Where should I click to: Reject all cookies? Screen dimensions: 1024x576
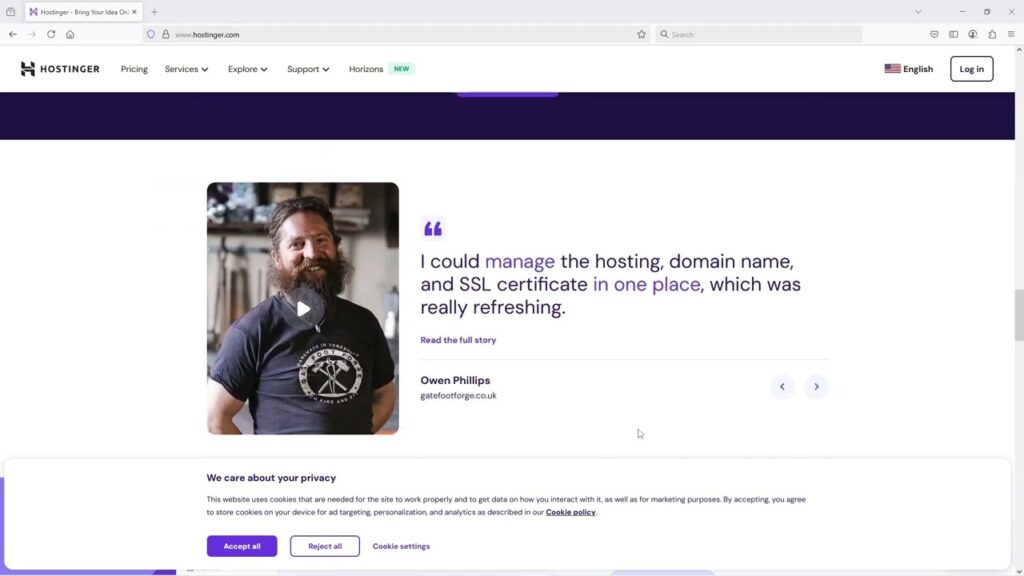click(325, 546)
